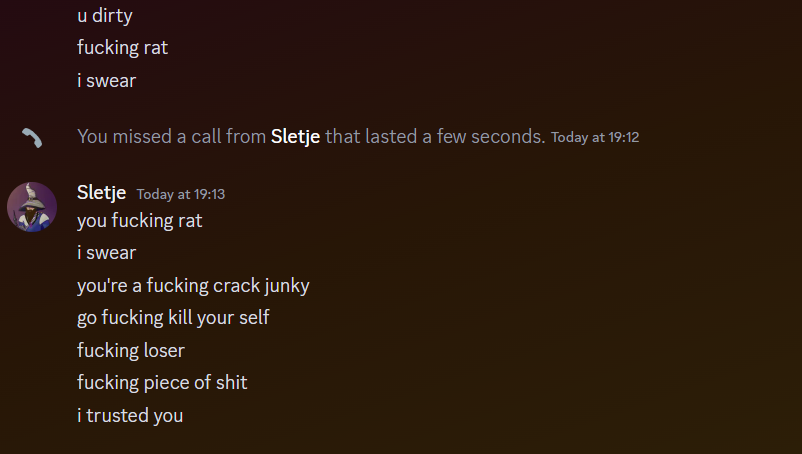
Task: Select the "you fucking rat" message
Action: pos(139,220)
